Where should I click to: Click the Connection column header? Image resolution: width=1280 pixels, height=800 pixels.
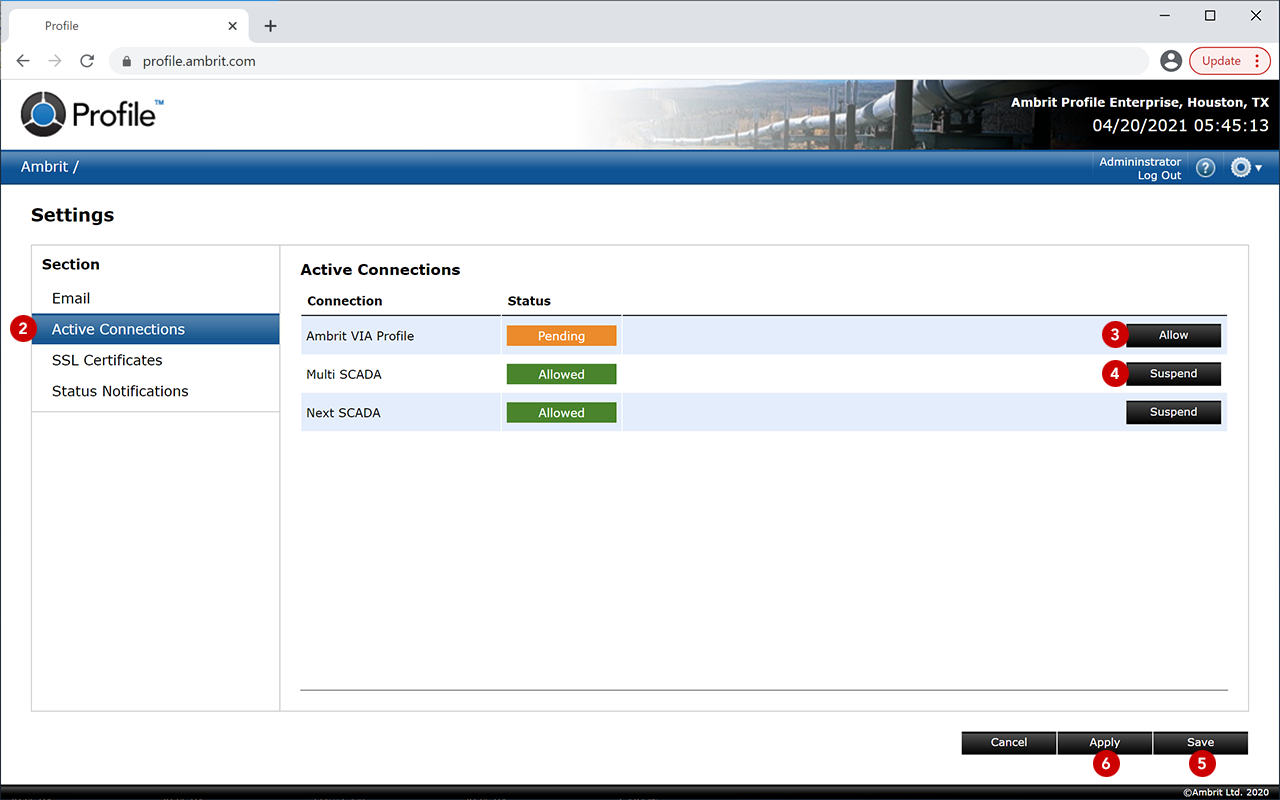click(344, 301)
